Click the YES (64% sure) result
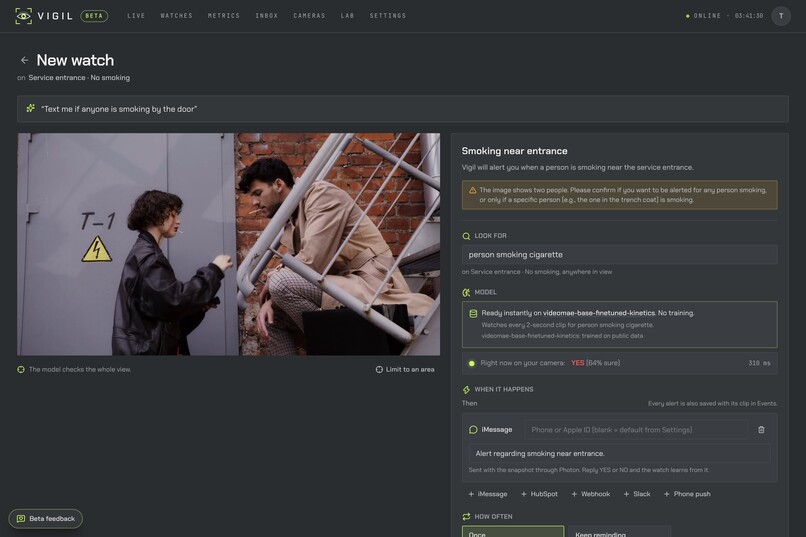This screenshot has width=806, height=537. pyautogui.click(x=595, y=363)
